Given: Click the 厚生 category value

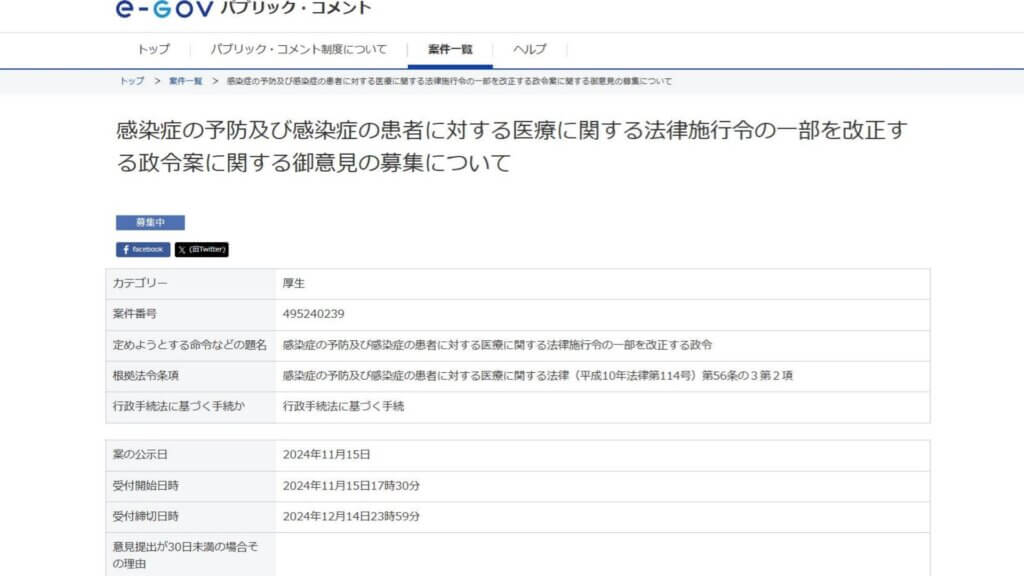Looking at the screenshot, I should pos(294,284).
